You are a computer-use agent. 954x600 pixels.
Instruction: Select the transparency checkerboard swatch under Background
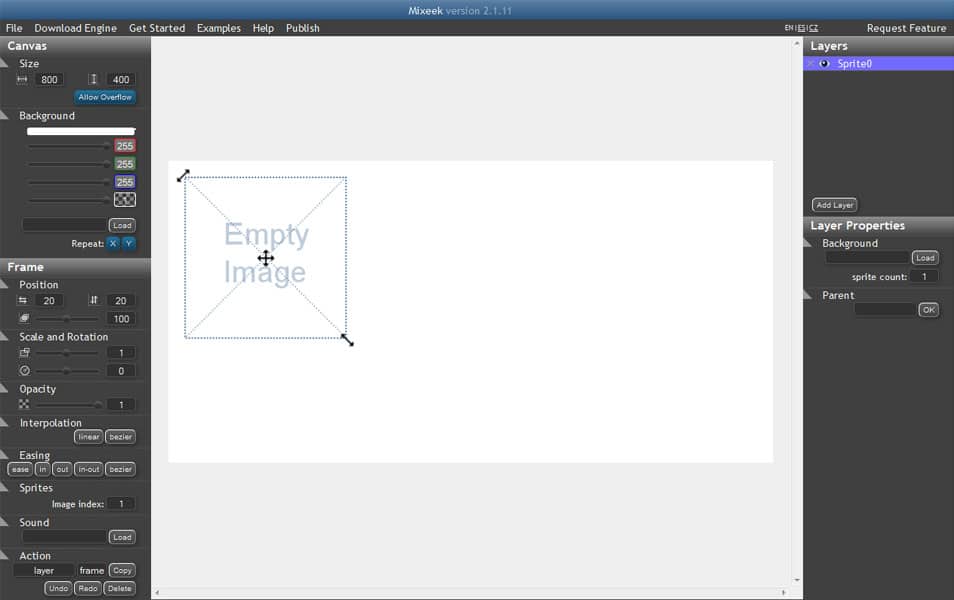pyautogui.click(x=124, y=198)
